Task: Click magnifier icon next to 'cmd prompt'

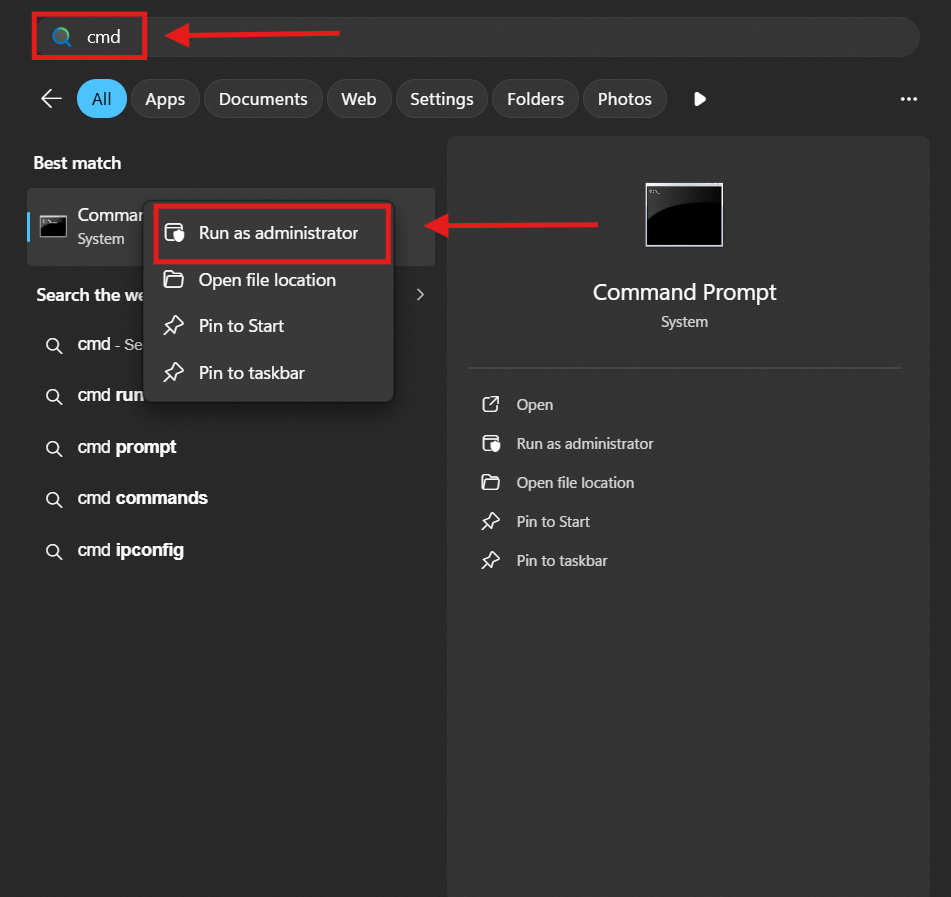Action: coord(54,449)
